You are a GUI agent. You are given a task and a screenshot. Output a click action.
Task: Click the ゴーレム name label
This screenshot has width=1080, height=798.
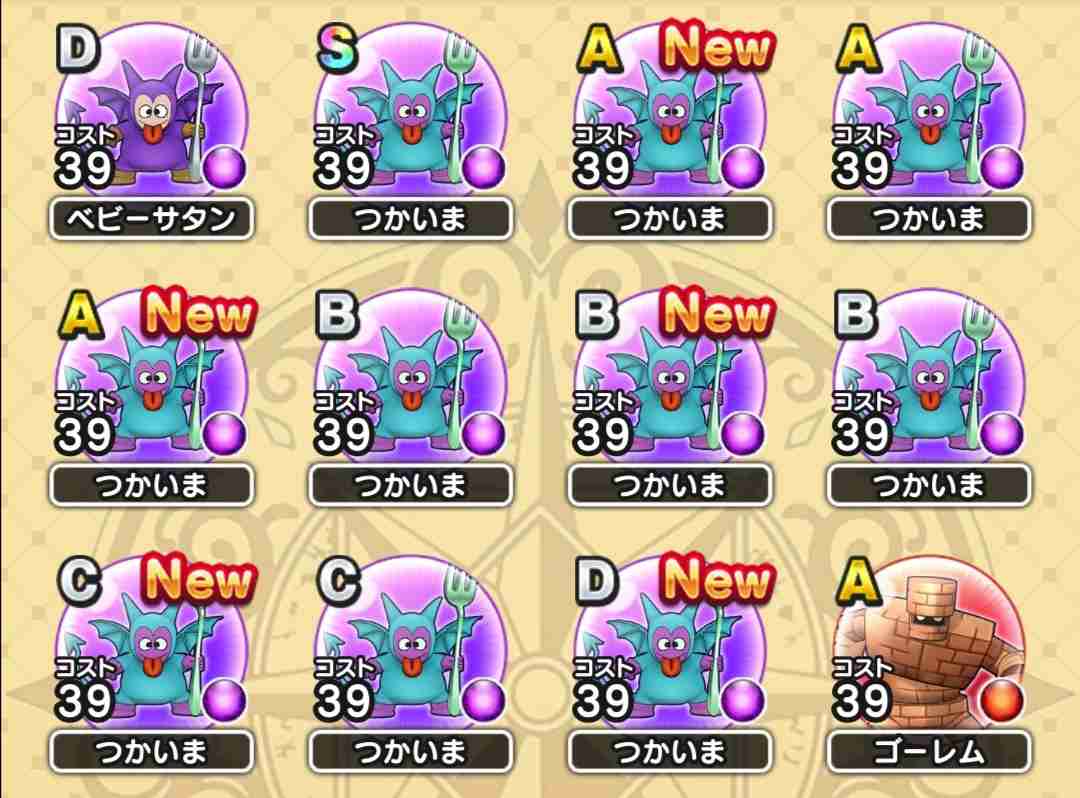(x=928, y=752)
